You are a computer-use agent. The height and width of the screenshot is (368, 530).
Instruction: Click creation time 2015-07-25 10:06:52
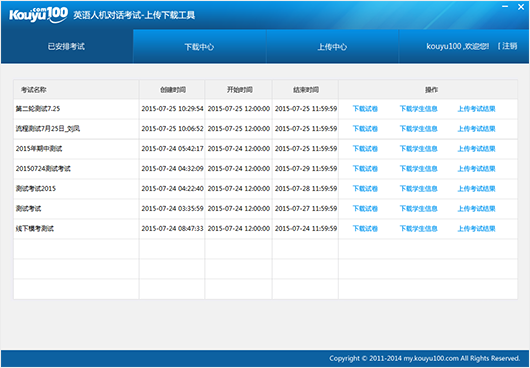[x=172, y=129]
